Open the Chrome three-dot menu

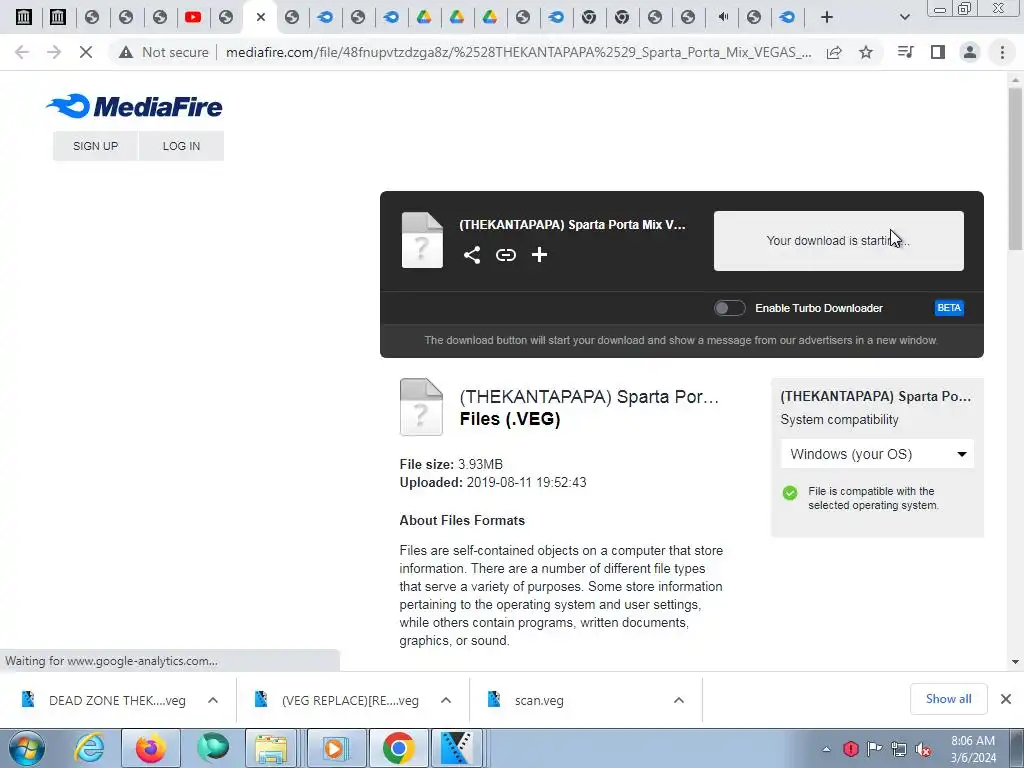(x=1002, y=52)
